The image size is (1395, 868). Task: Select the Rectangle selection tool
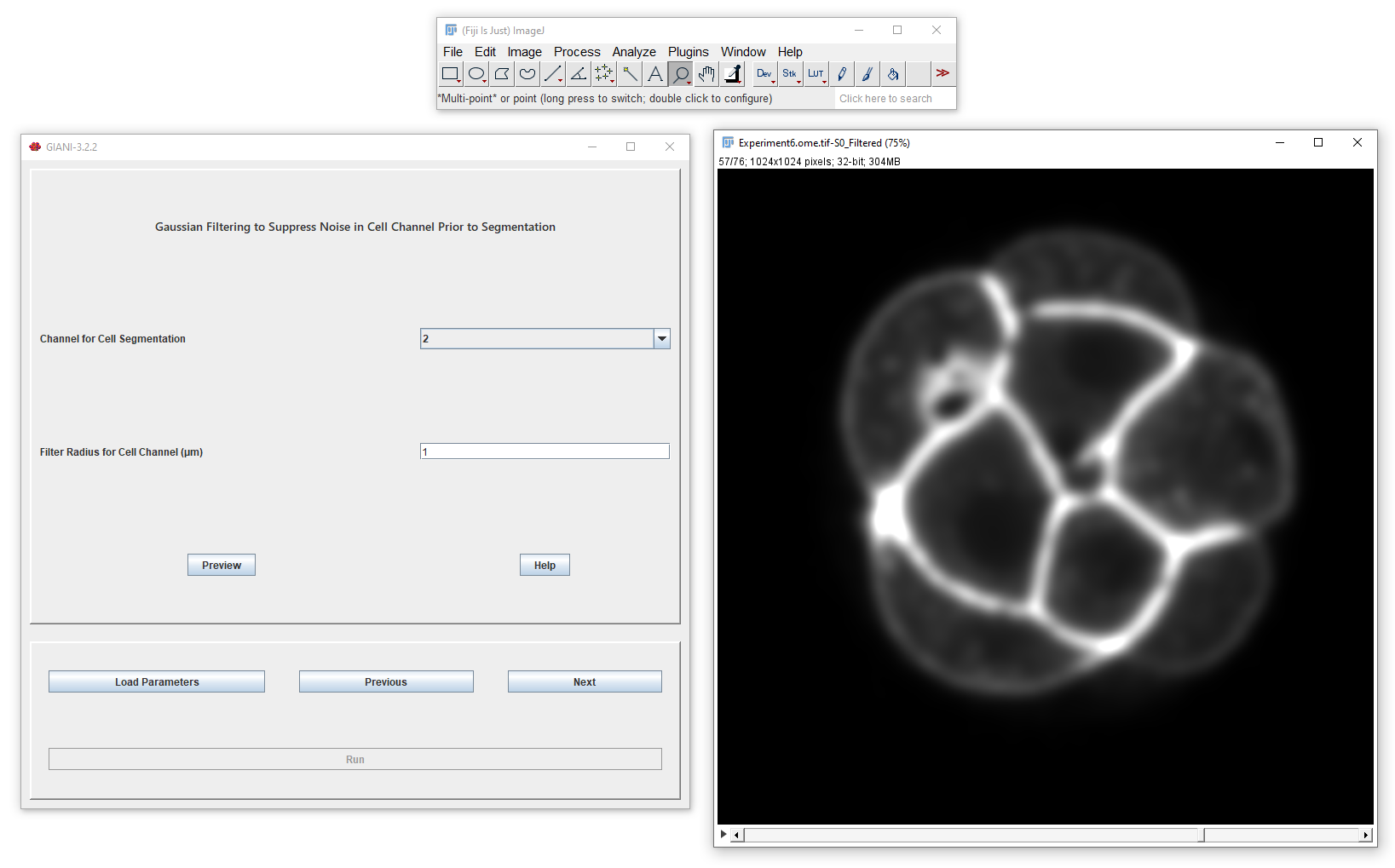click(x=451, y=74)
